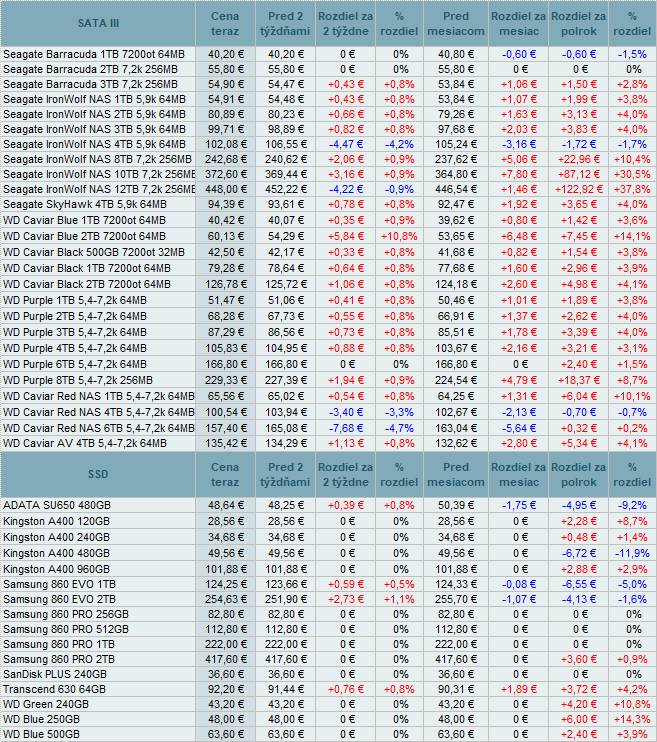Click WD Purple 4TB 5,4-7,2k 64MB
Viewport: 657px width, 742px height.
(75, 349)
